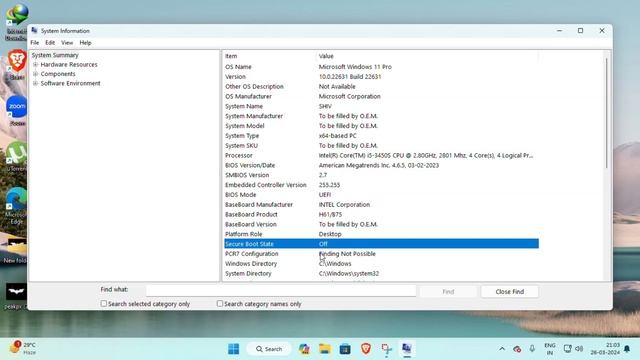
Task: Open the Internet Download Manager desktop icon
Action: tap(17, 21)
